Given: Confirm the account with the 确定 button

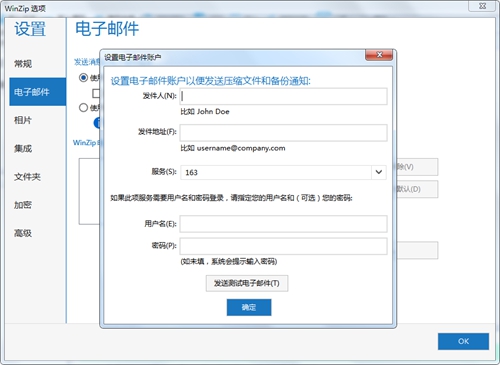Looking at the screenshot, I should click(249, 307).
